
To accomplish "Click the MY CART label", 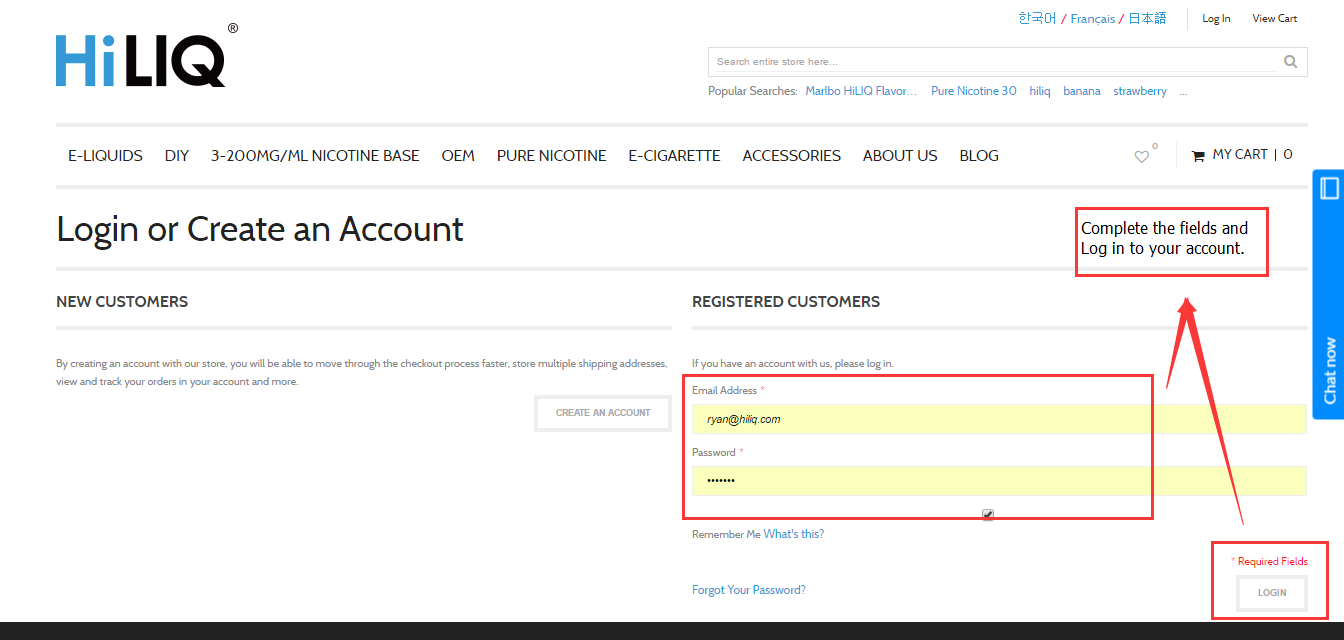I will pos(1240,154).
